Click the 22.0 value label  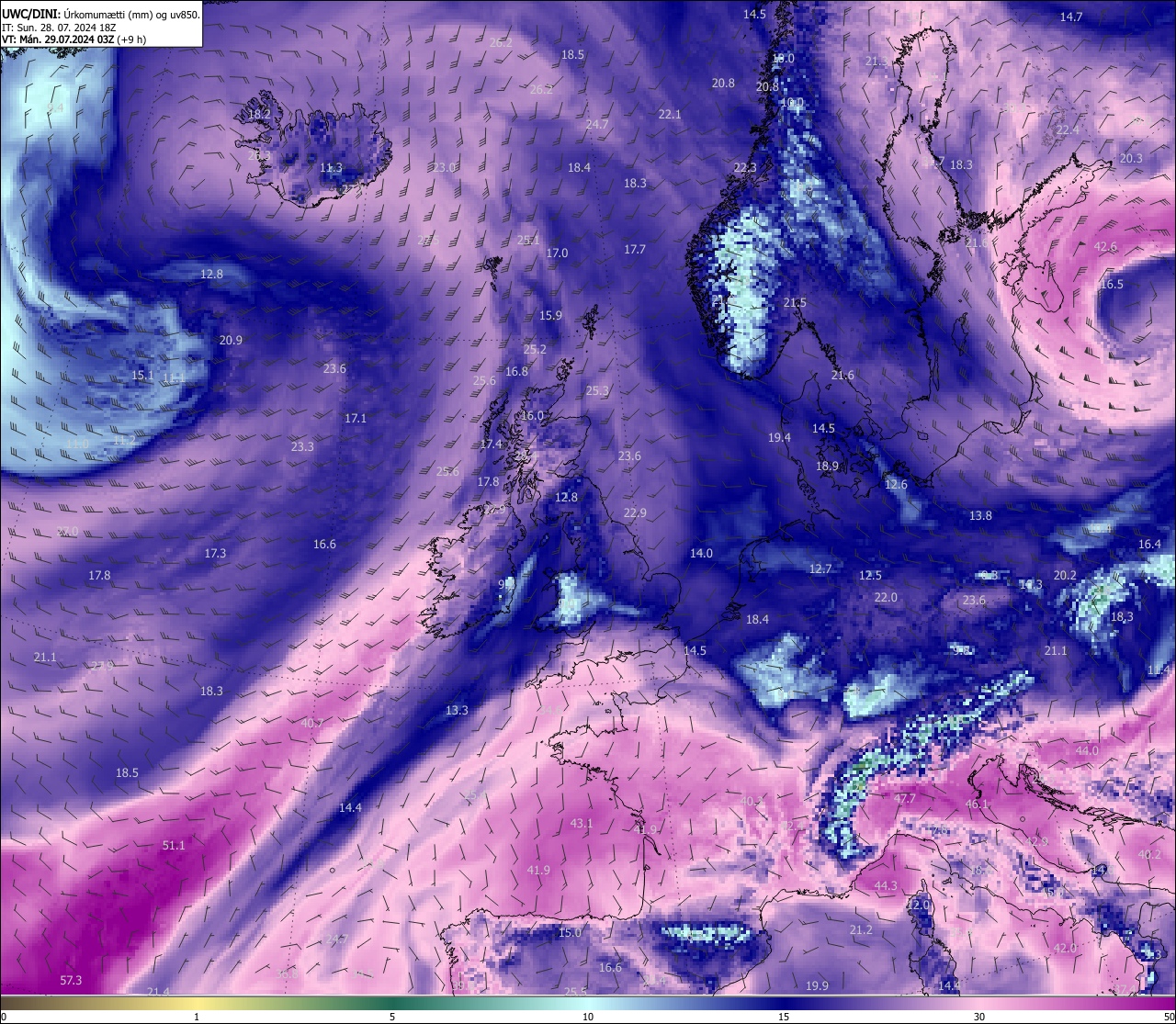coord(886,597)
